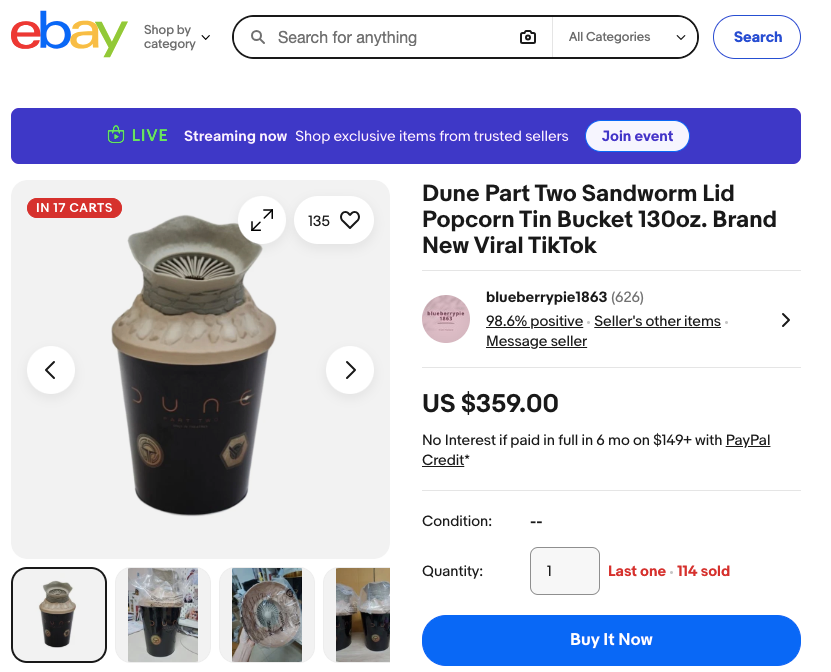Click the eBay logo

(69, 35)
